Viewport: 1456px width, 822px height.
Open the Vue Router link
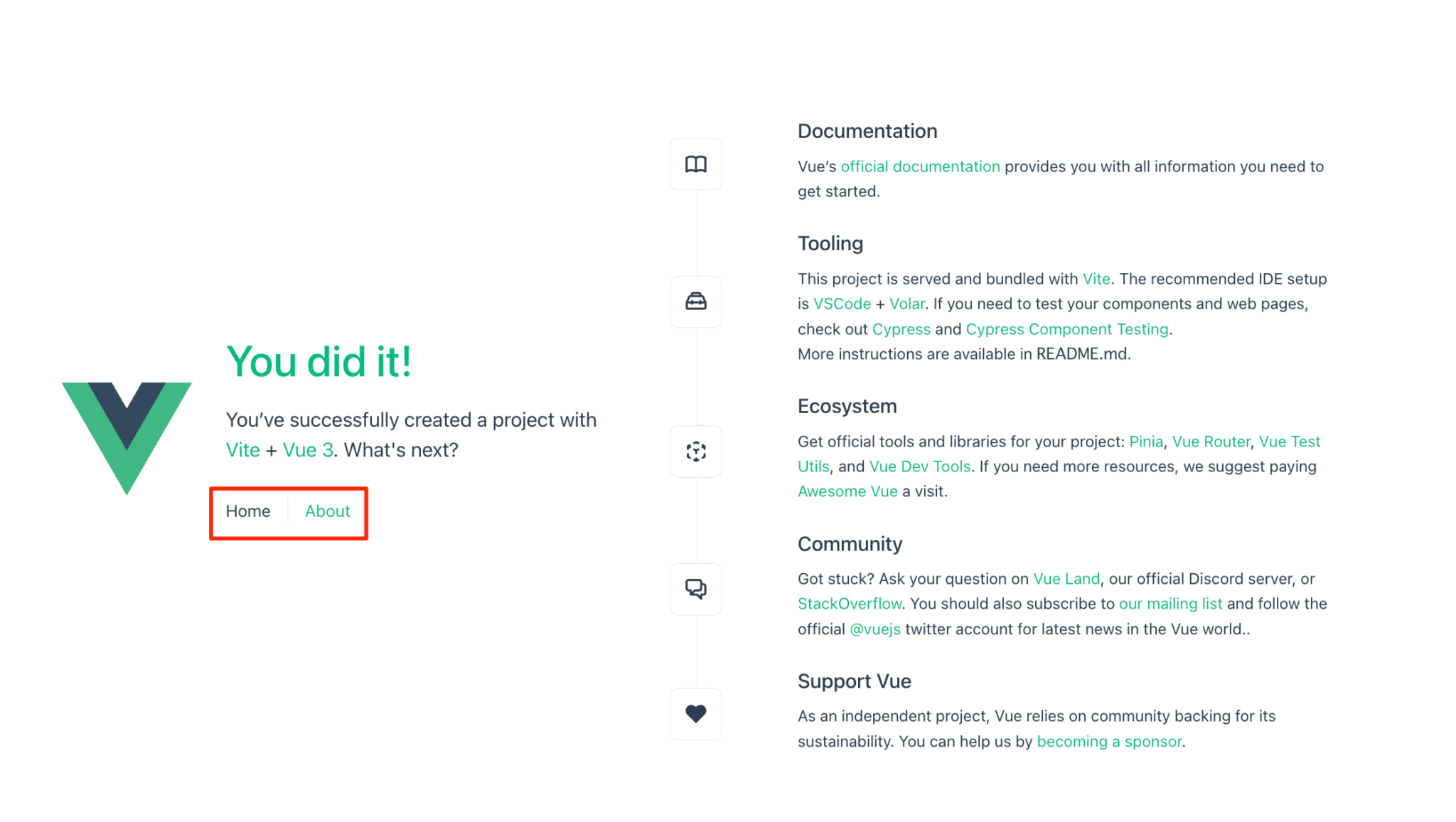tap(1211, 441)
